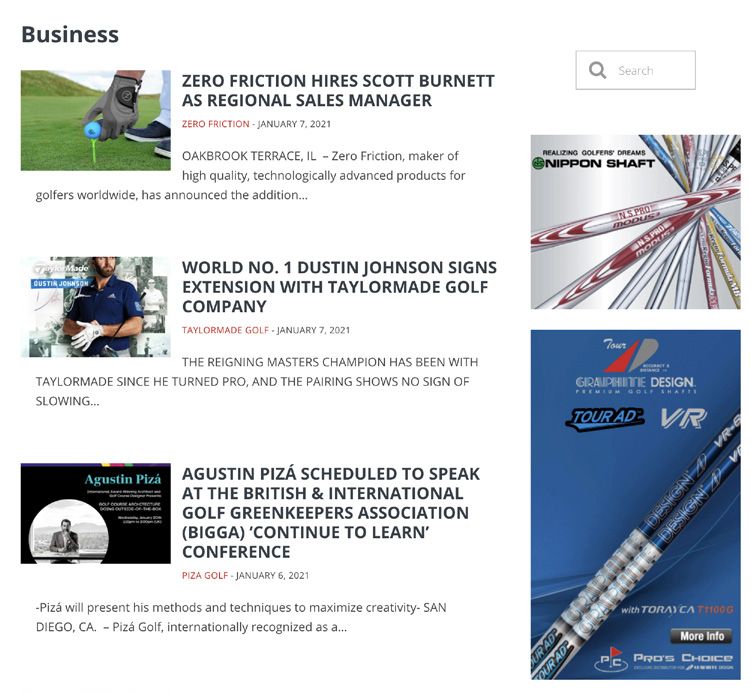
Task: Click the Agustin Pizá article thumbnail
Action: coord(96,513)
